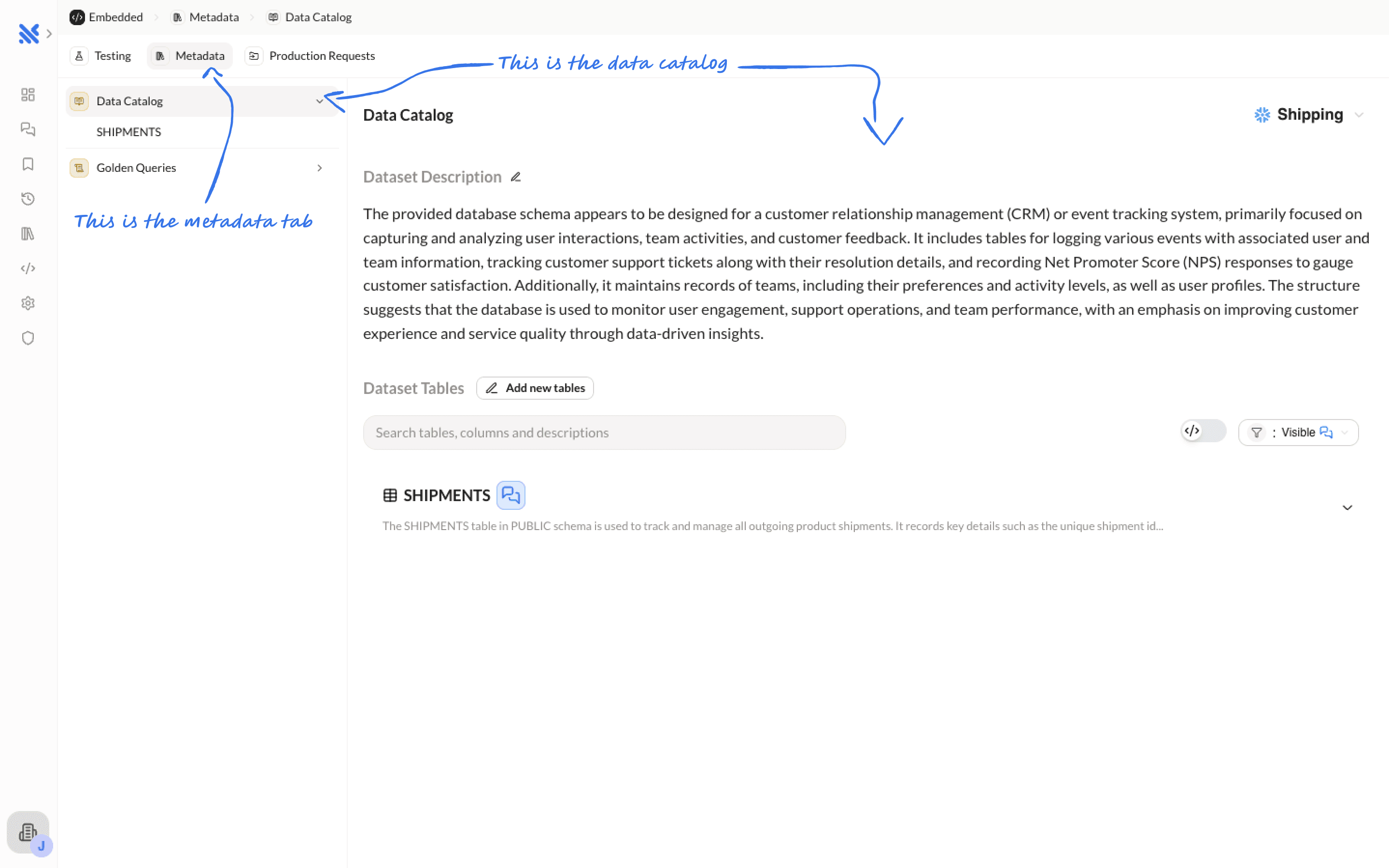Open the Shipping dataset selector dropdown
This screenshot has height=868, width=1389.
pyautogui.click(x=1309, y=115)
